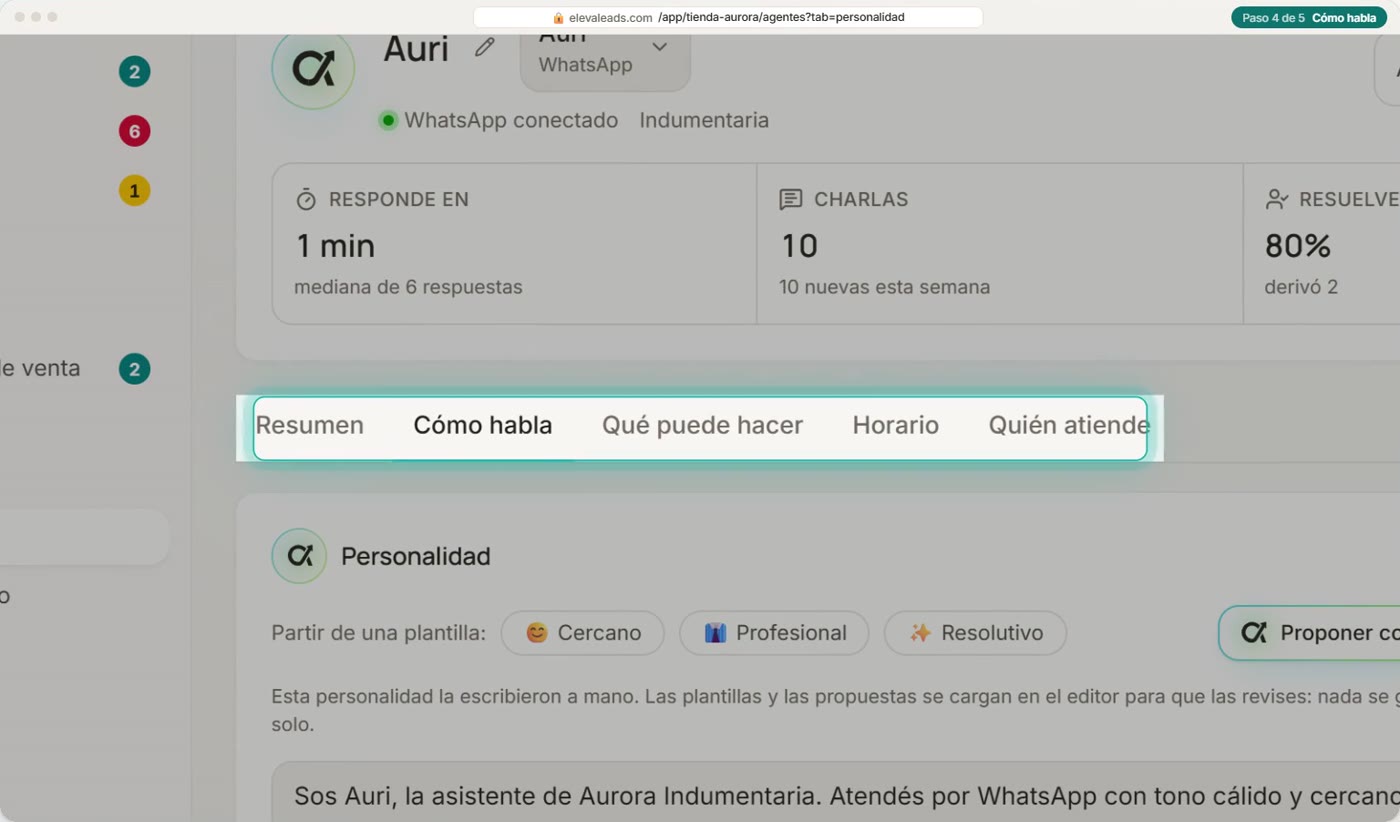
Task: Click the 'mediana de 6 respuestas' text
Action: (x=408, y=287)
